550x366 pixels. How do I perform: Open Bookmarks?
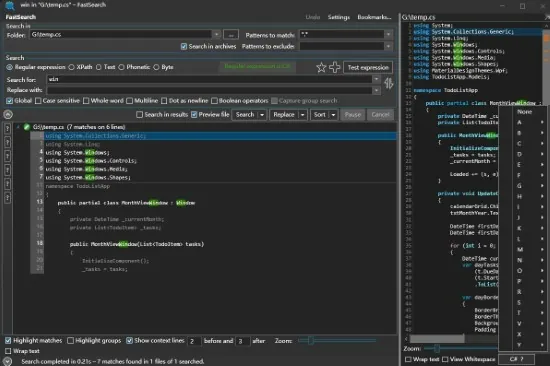coord(374,17)
